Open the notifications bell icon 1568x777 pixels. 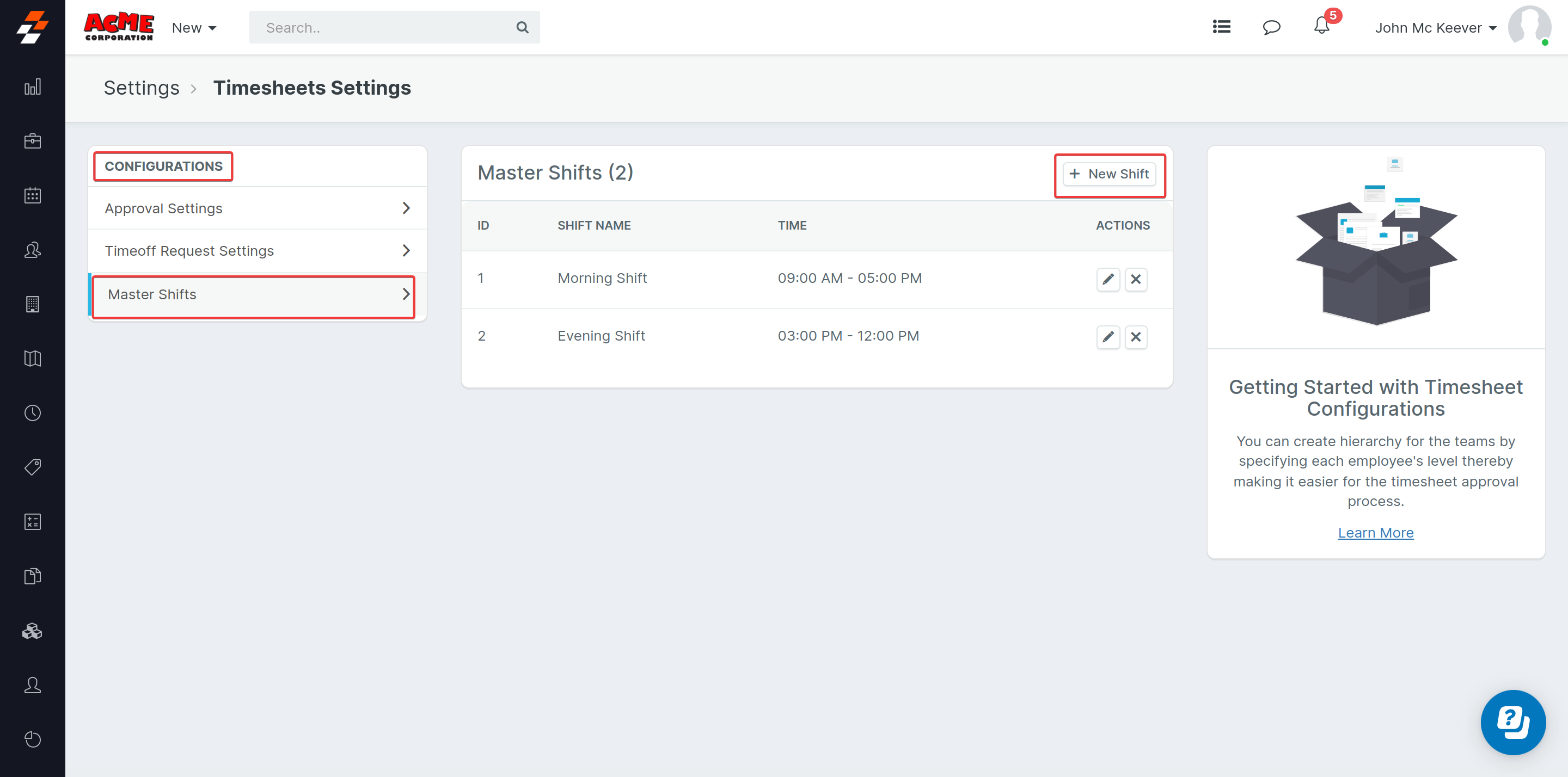[x=1321, y=27]
